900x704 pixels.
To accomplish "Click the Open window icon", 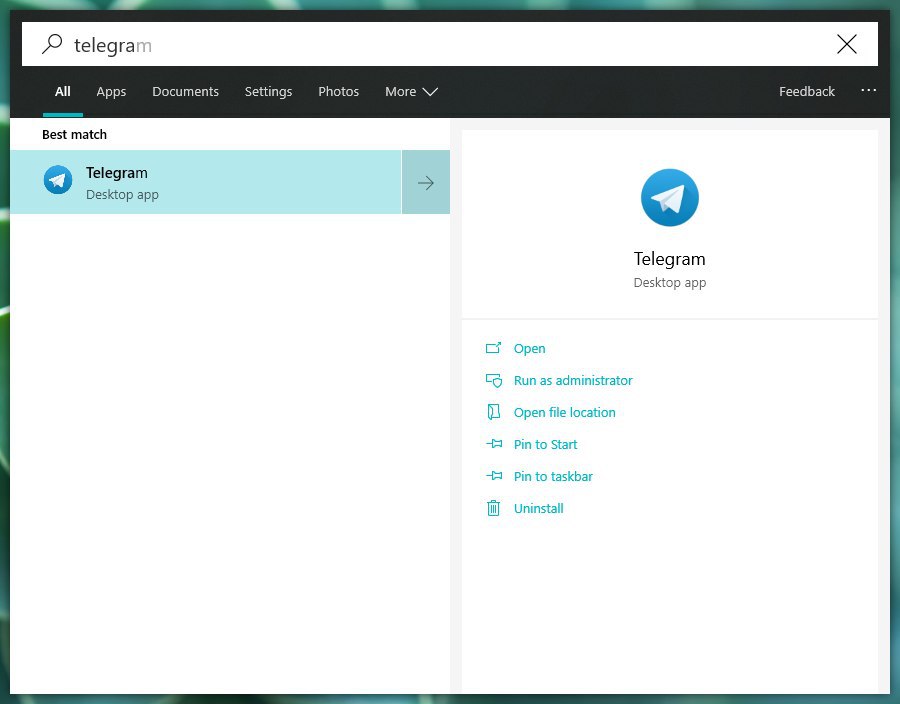I will [494, 348].
